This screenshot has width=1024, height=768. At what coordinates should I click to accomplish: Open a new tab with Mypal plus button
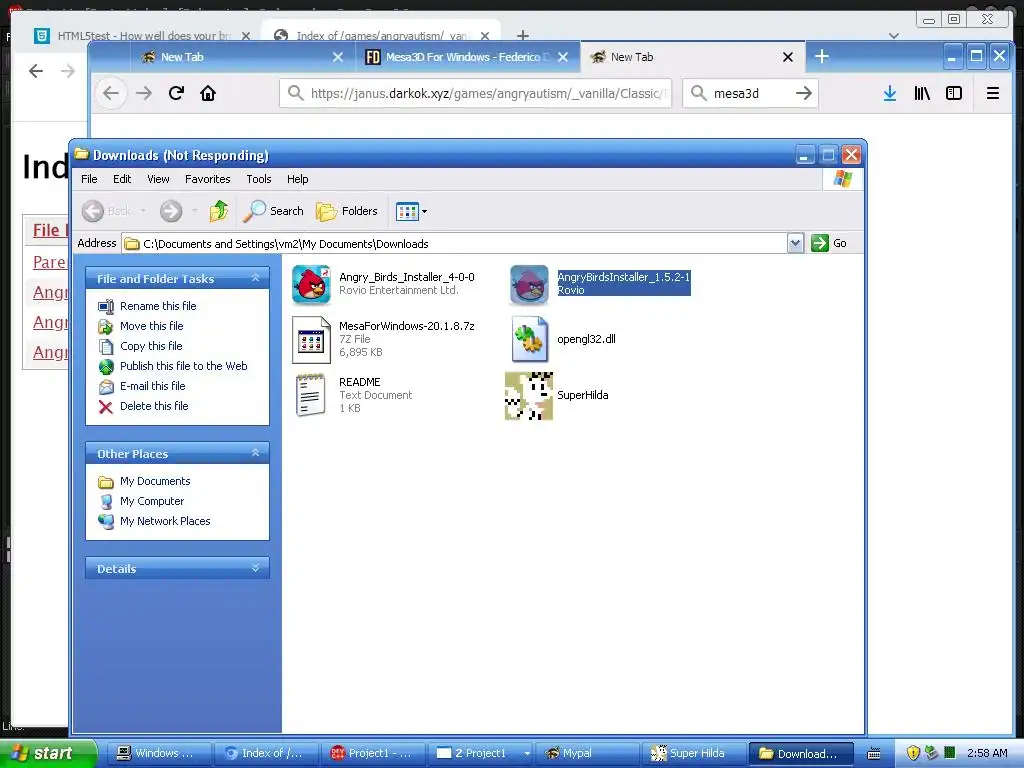[x=822, y=57]
